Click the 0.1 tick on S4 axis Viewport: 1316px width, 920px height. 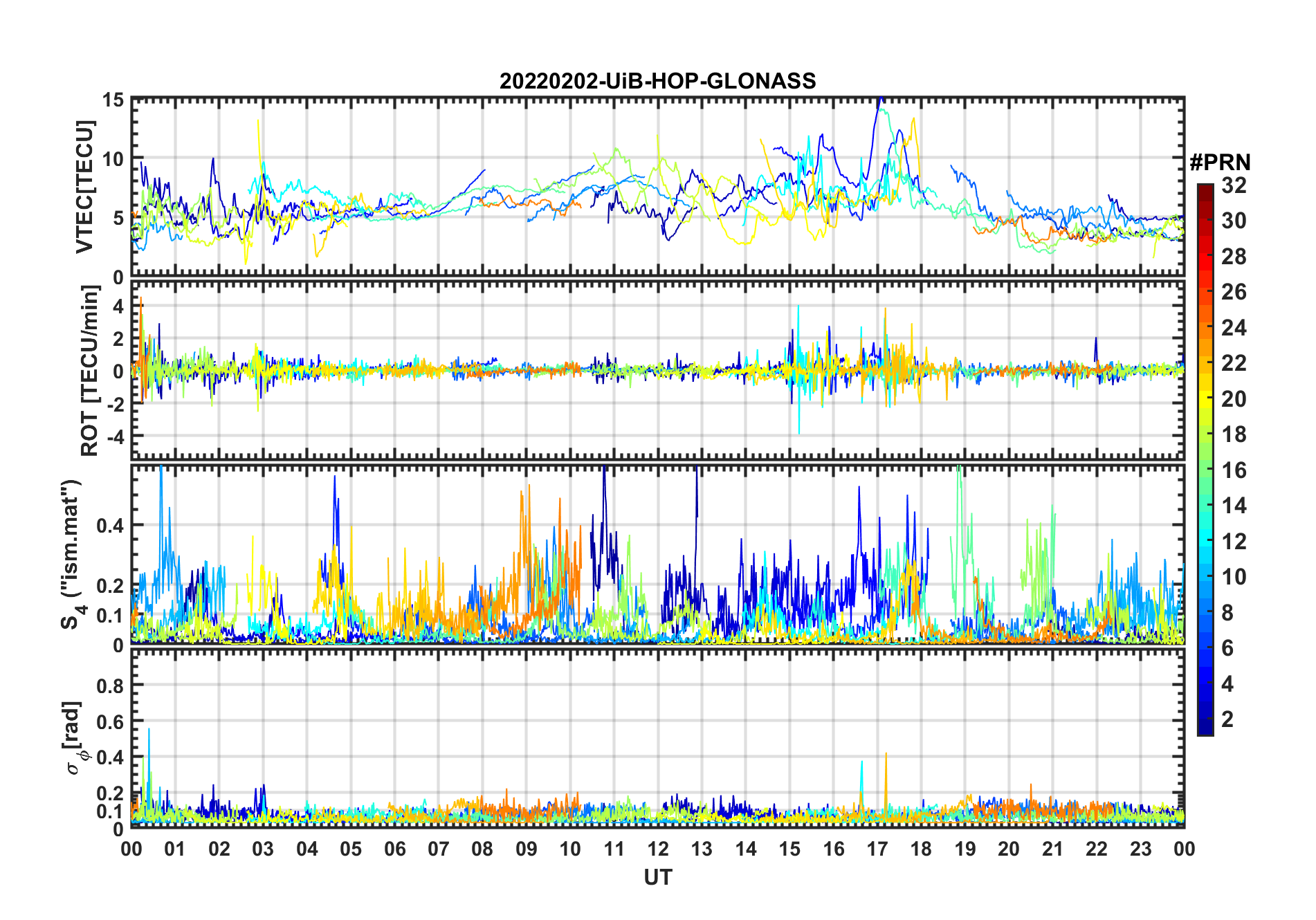[110, 615]
